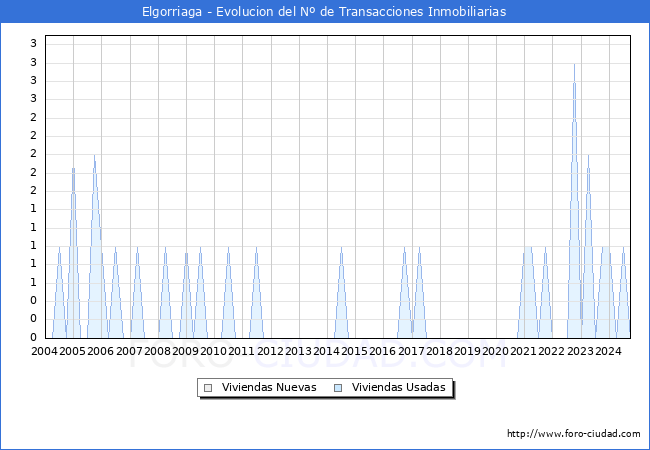Click the 2007 x-axis label
The height and width of the screenshot is (450, 650).
click(129, 351)
